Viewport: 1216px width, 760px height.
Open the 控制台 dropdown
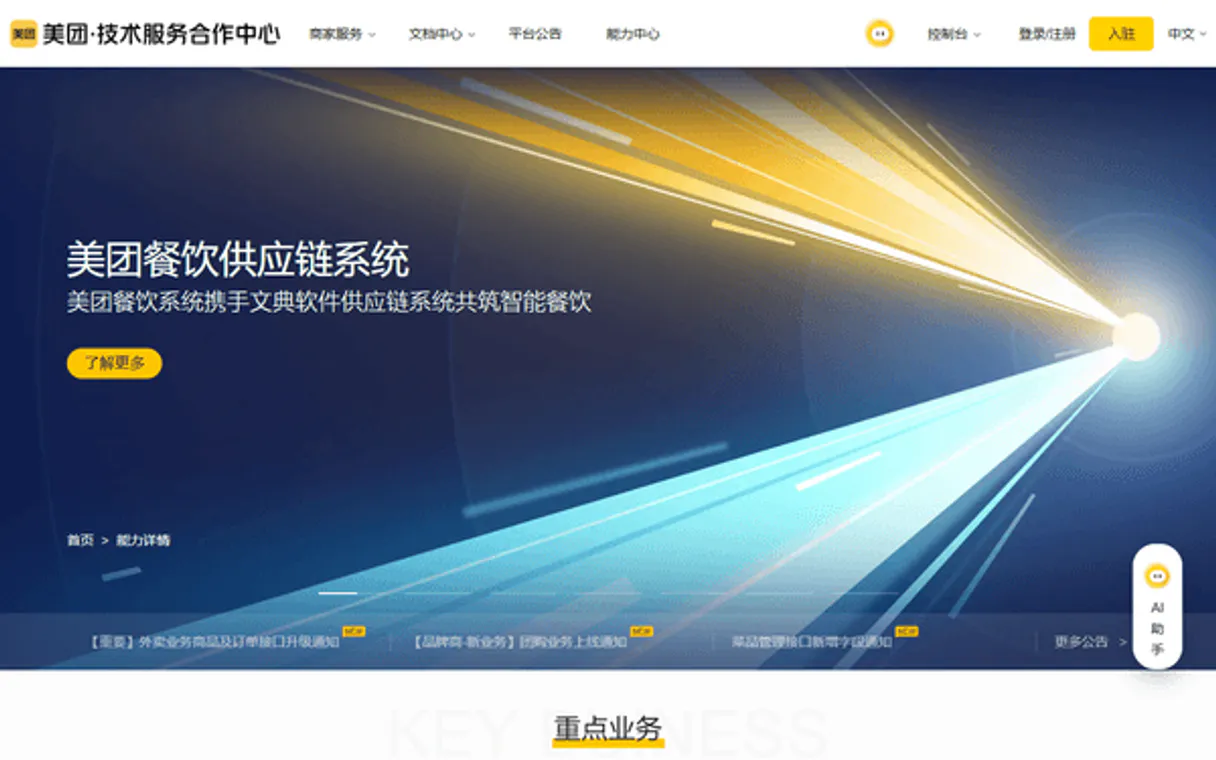tap(953, 34)
